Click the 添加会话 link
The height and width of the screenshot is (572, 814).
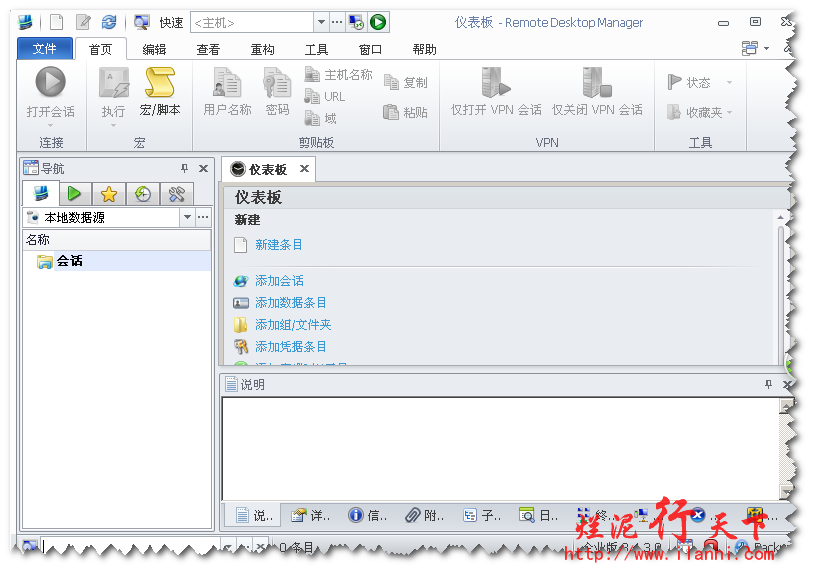coord(279,281)
